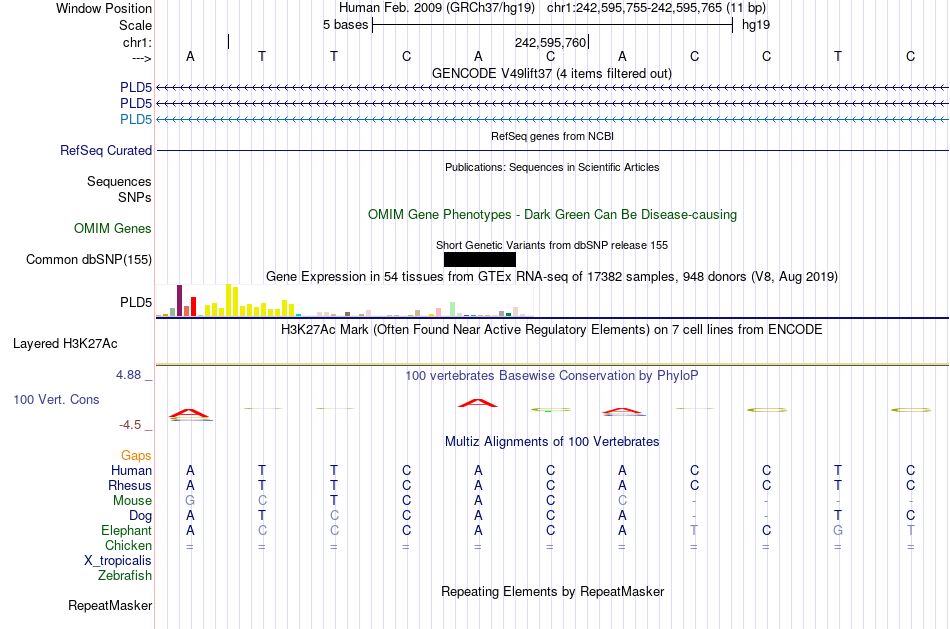Select the Zebrafish alignment row label
The width and height of the screenshot is (950, 629).
pos(125,576)
